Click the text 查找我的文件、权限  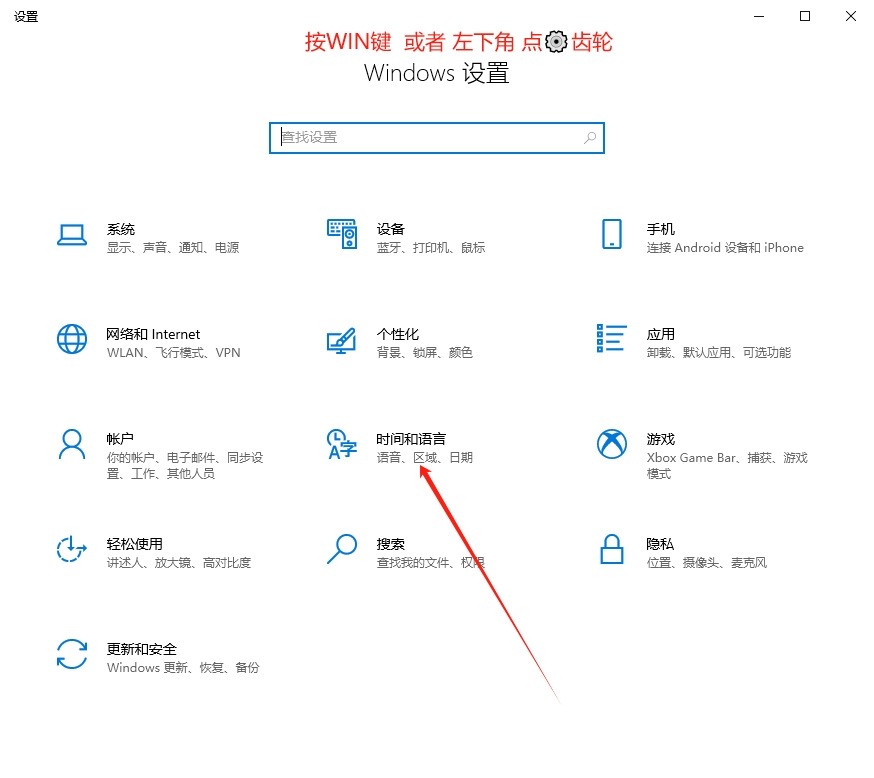point(431,562)
